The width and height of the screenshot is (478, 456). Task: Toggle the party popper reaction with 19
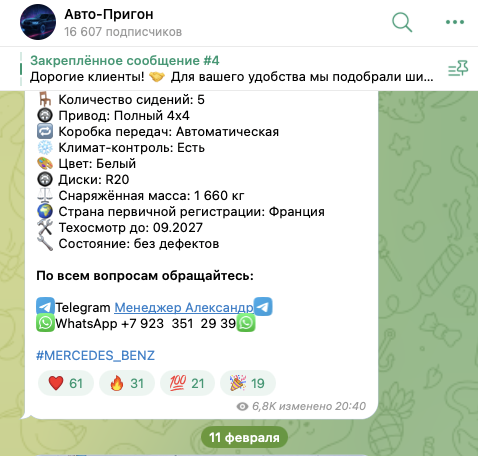click(x=248, y=383)
